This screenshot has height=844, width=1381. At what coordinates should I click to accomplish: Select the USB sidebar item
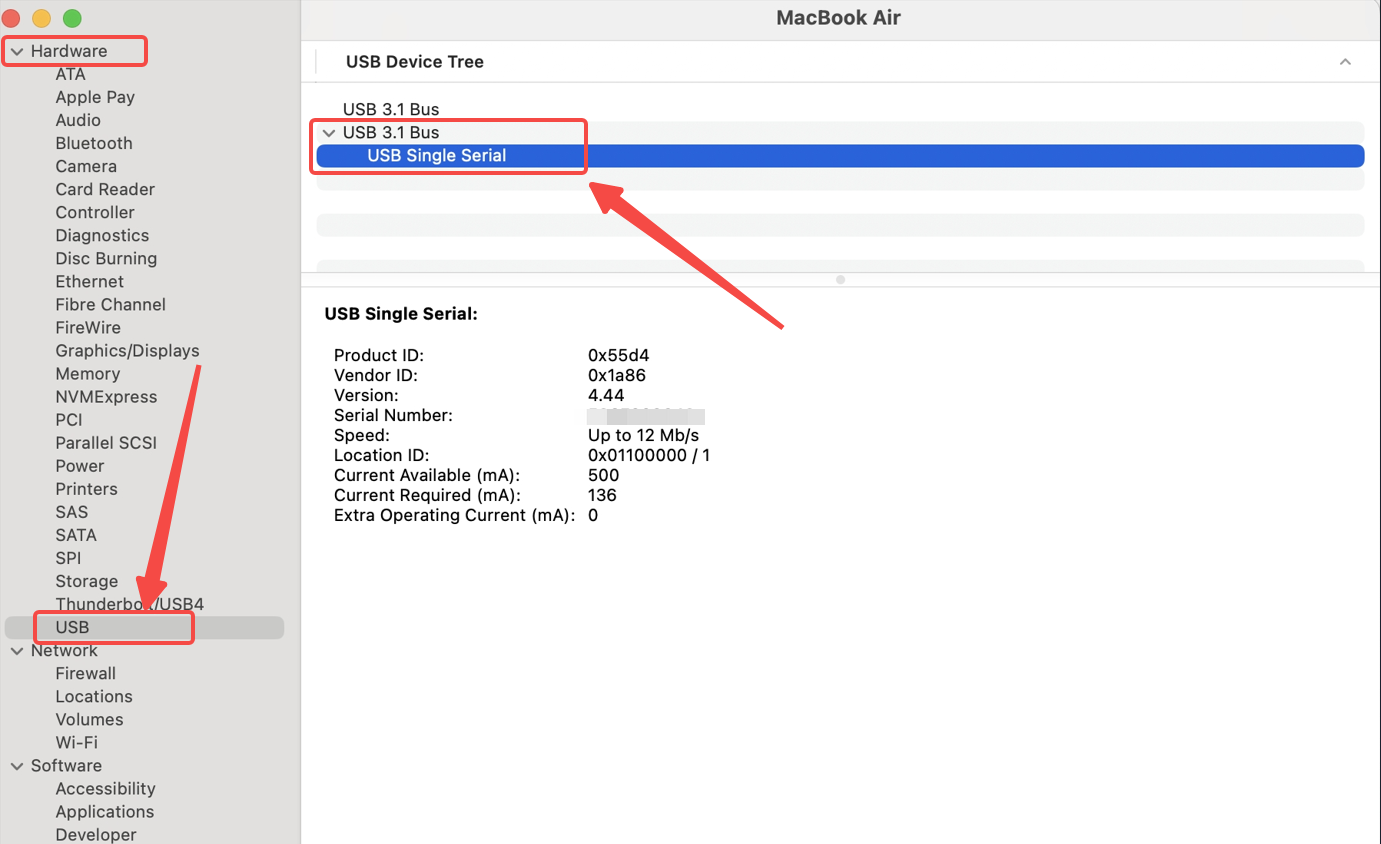(x=144, y=627)
